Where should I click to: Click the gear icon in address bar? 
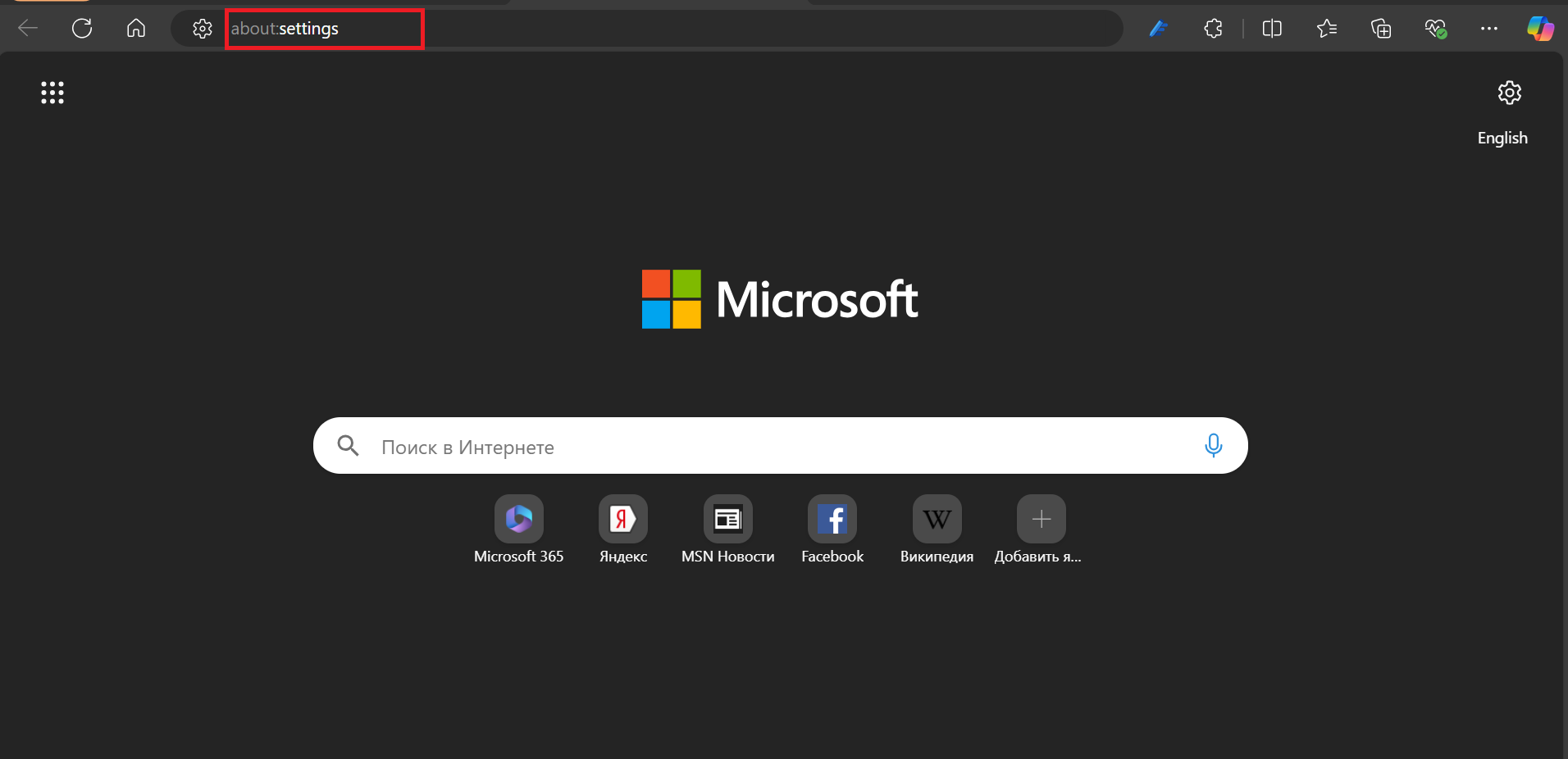click(202, 29)
